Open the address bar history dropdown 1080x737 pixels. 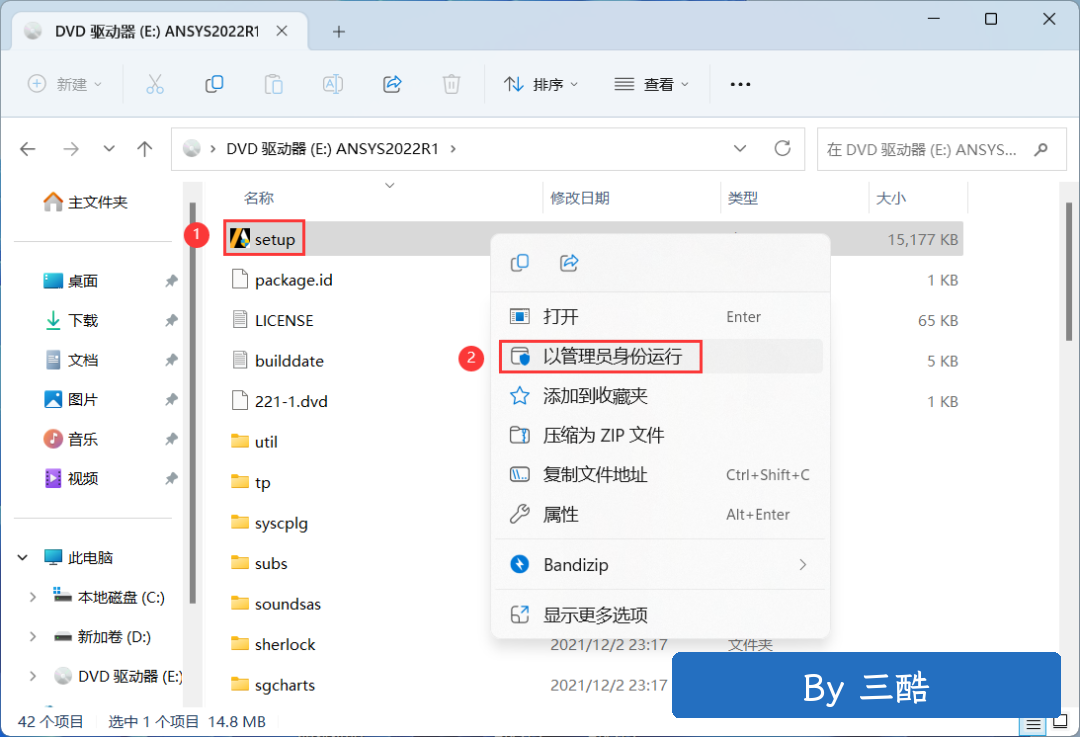(x=740, y=149)
